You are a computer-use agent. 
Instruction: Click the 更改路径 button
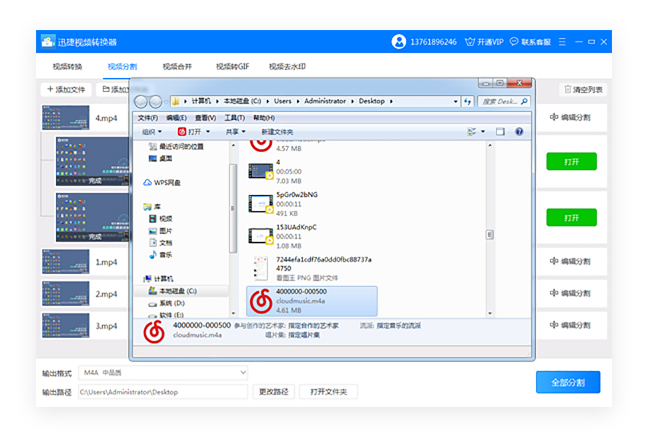pos(274,392)
